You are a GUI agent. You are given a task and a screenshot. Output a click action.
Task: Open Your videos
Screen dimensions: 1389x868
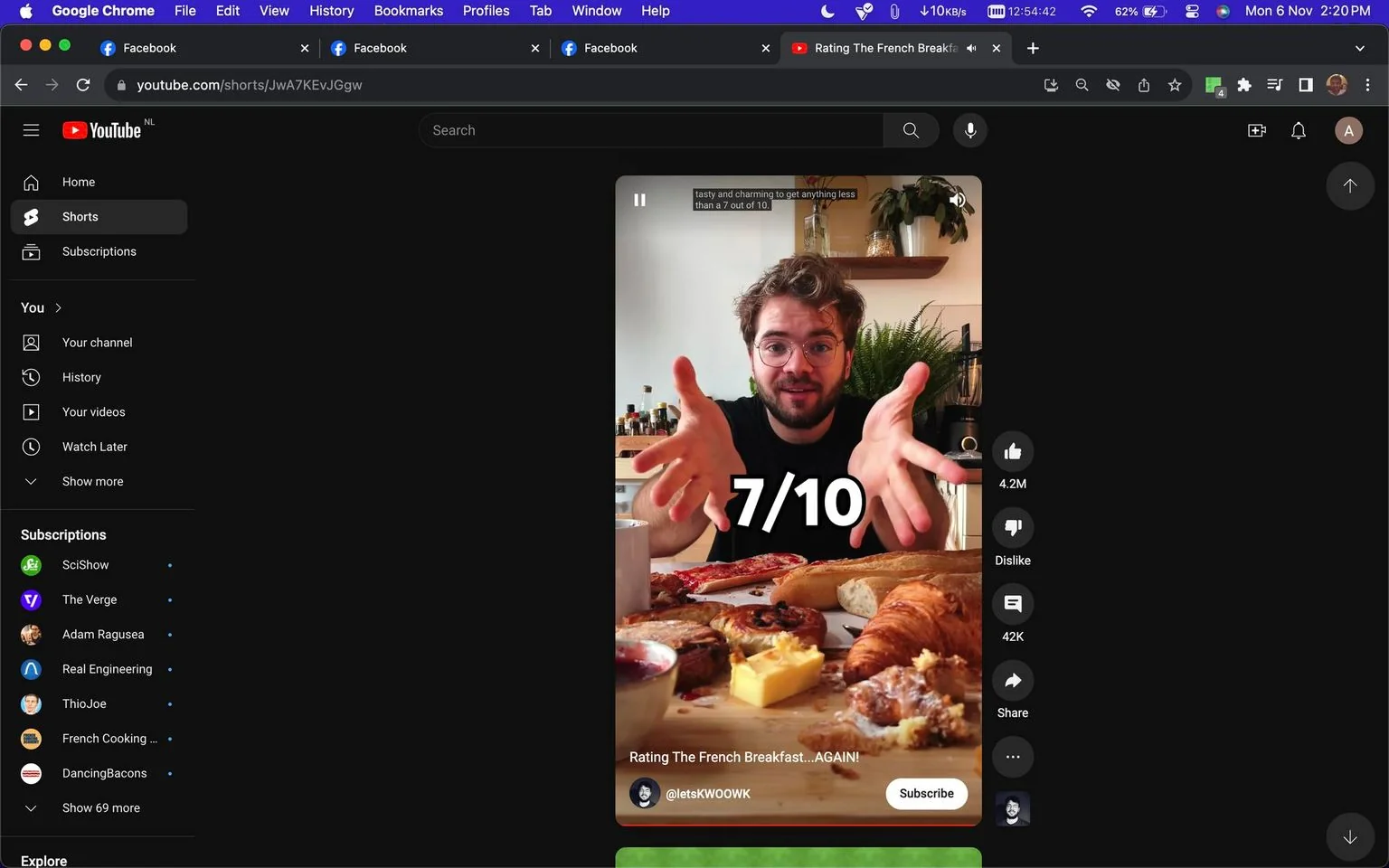tap(99, 411)
